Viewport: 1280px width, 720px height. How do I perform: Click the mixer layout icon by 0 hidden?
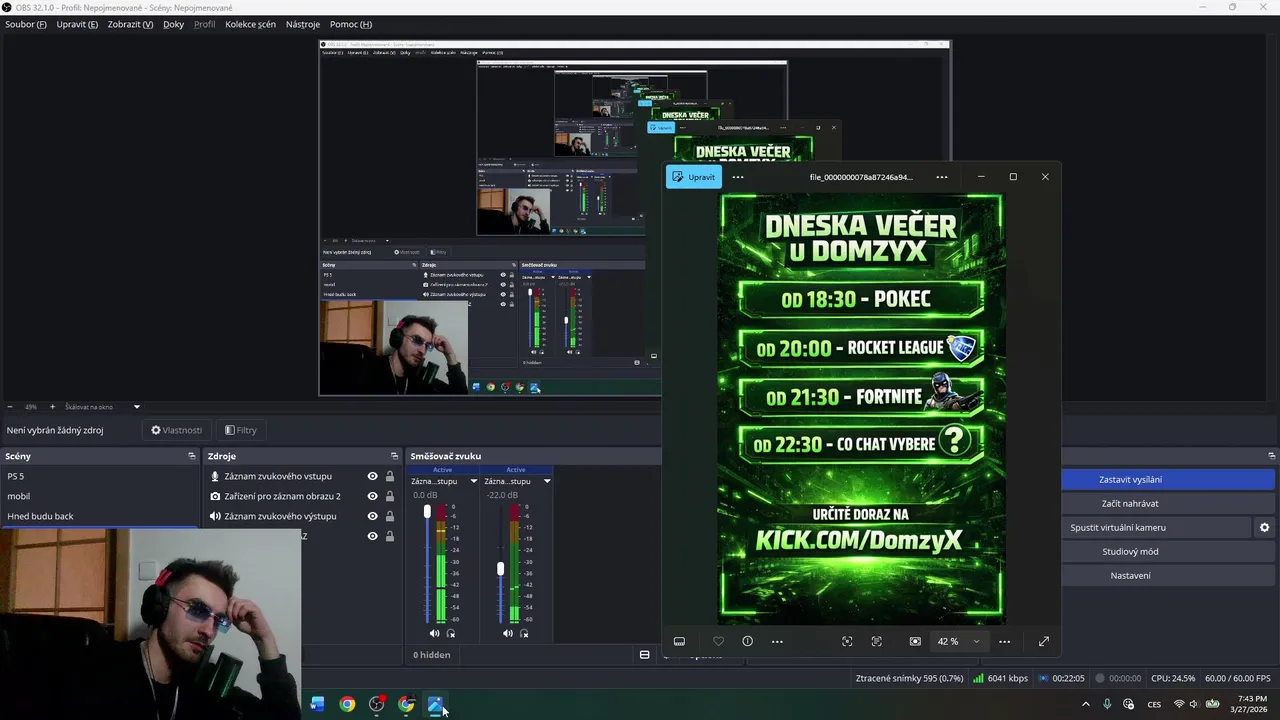(645, 655)
